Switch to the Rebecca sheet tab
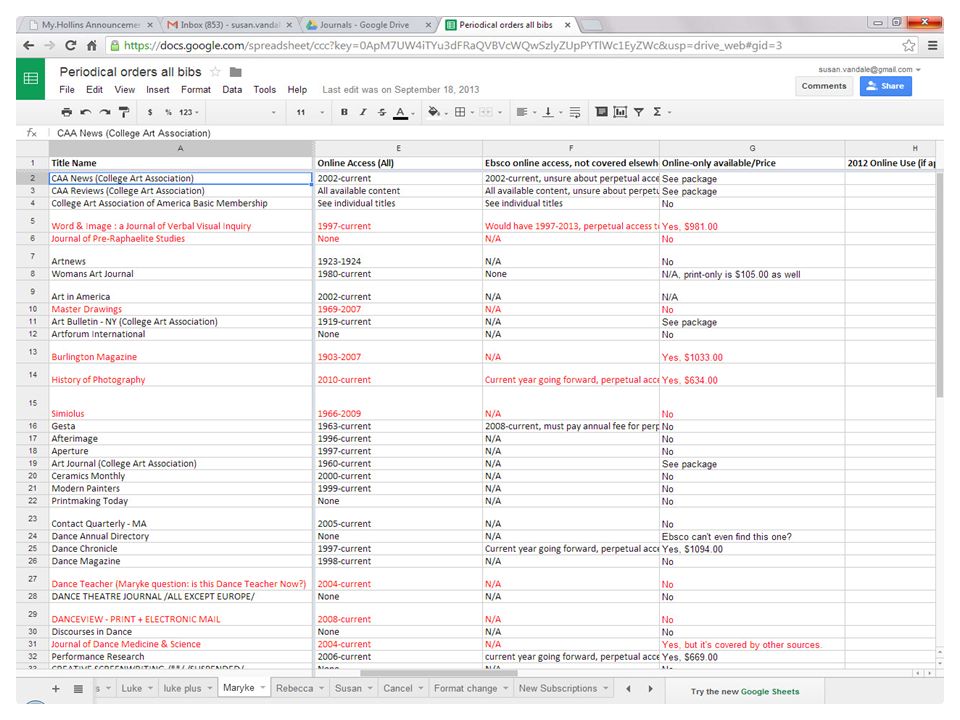Viewport: 960px width, 720px height. (294, 688)
